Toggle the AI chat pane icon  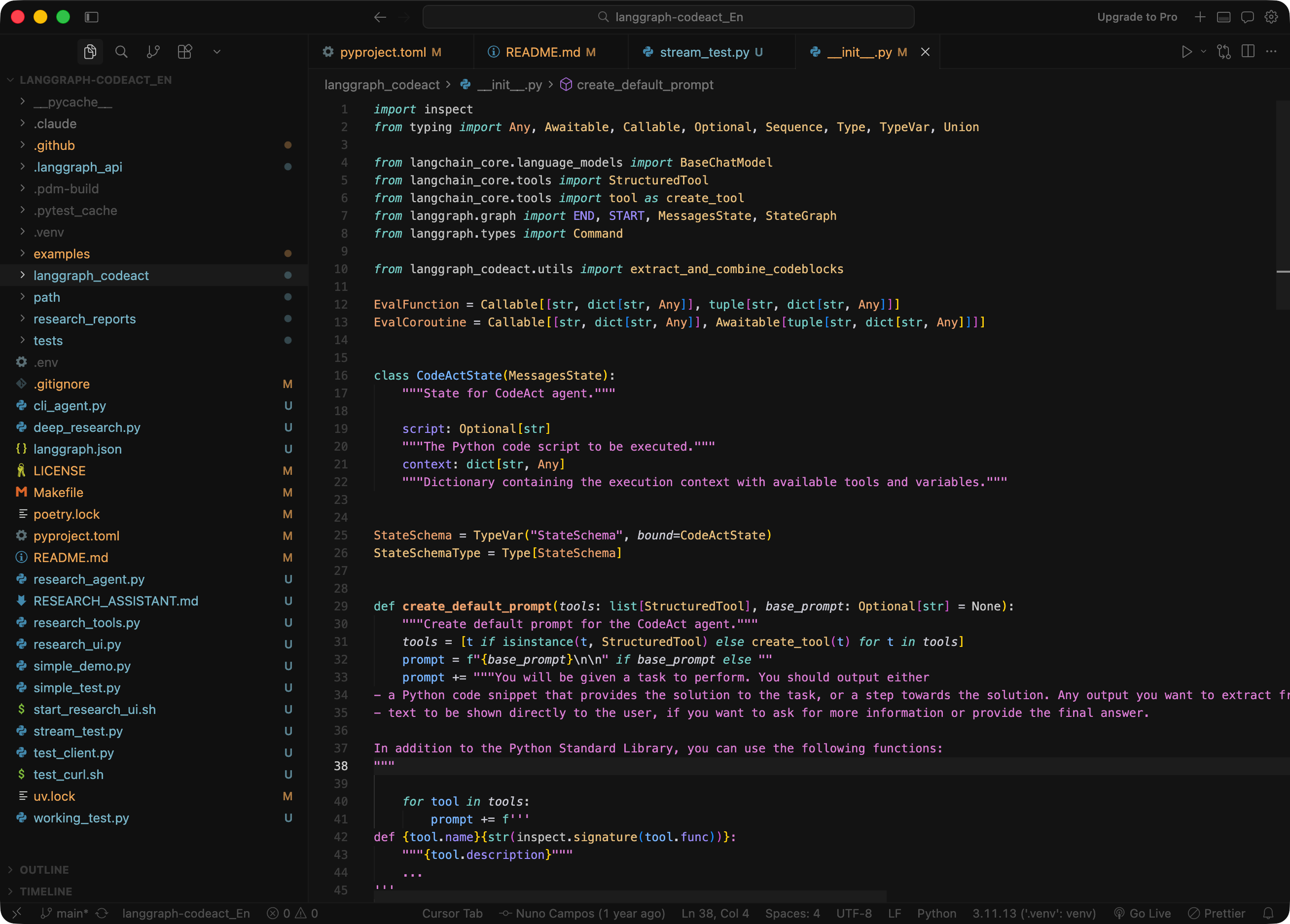(x=1247, y=17)
